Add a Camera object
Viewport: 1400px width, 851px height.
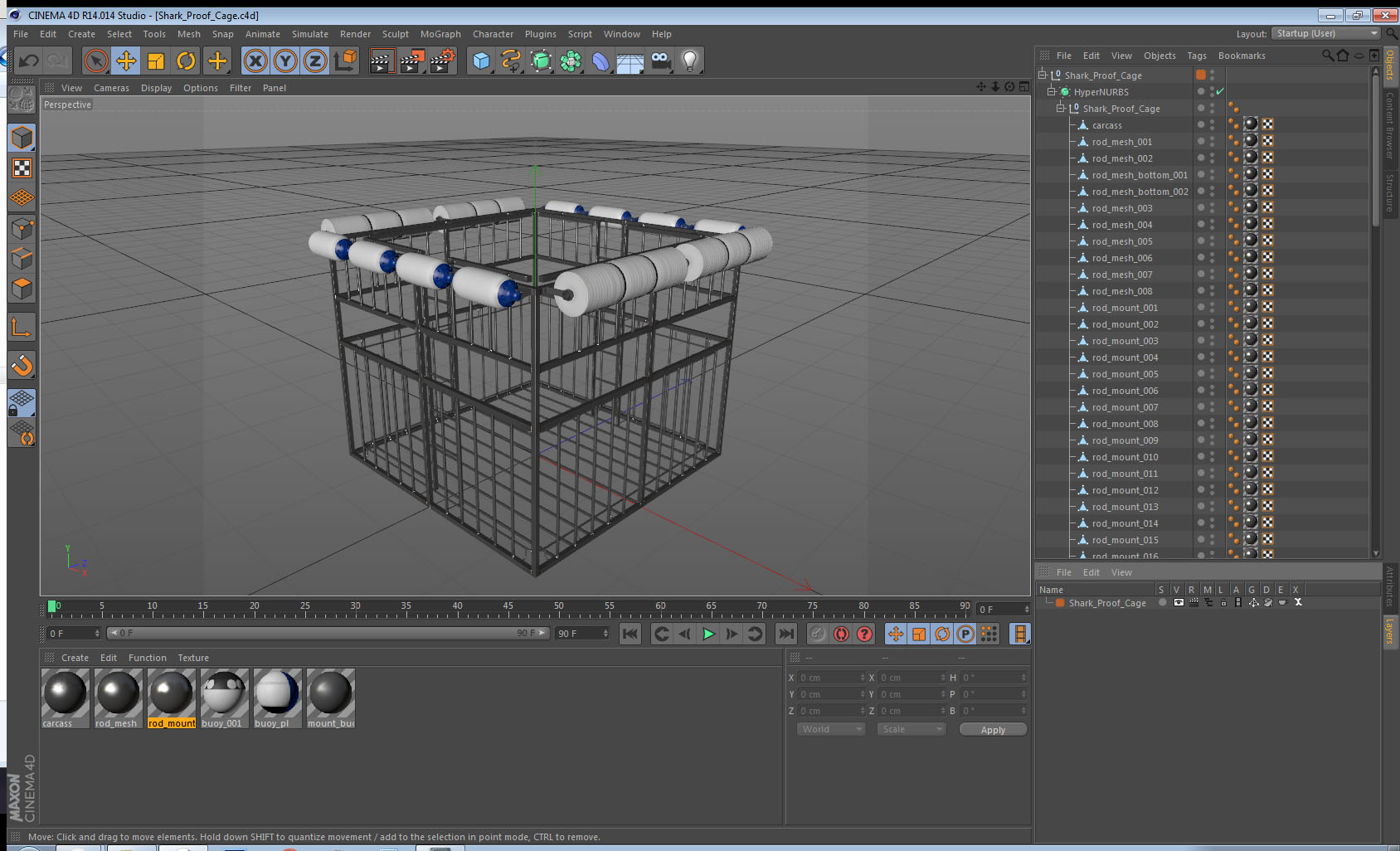660,61
